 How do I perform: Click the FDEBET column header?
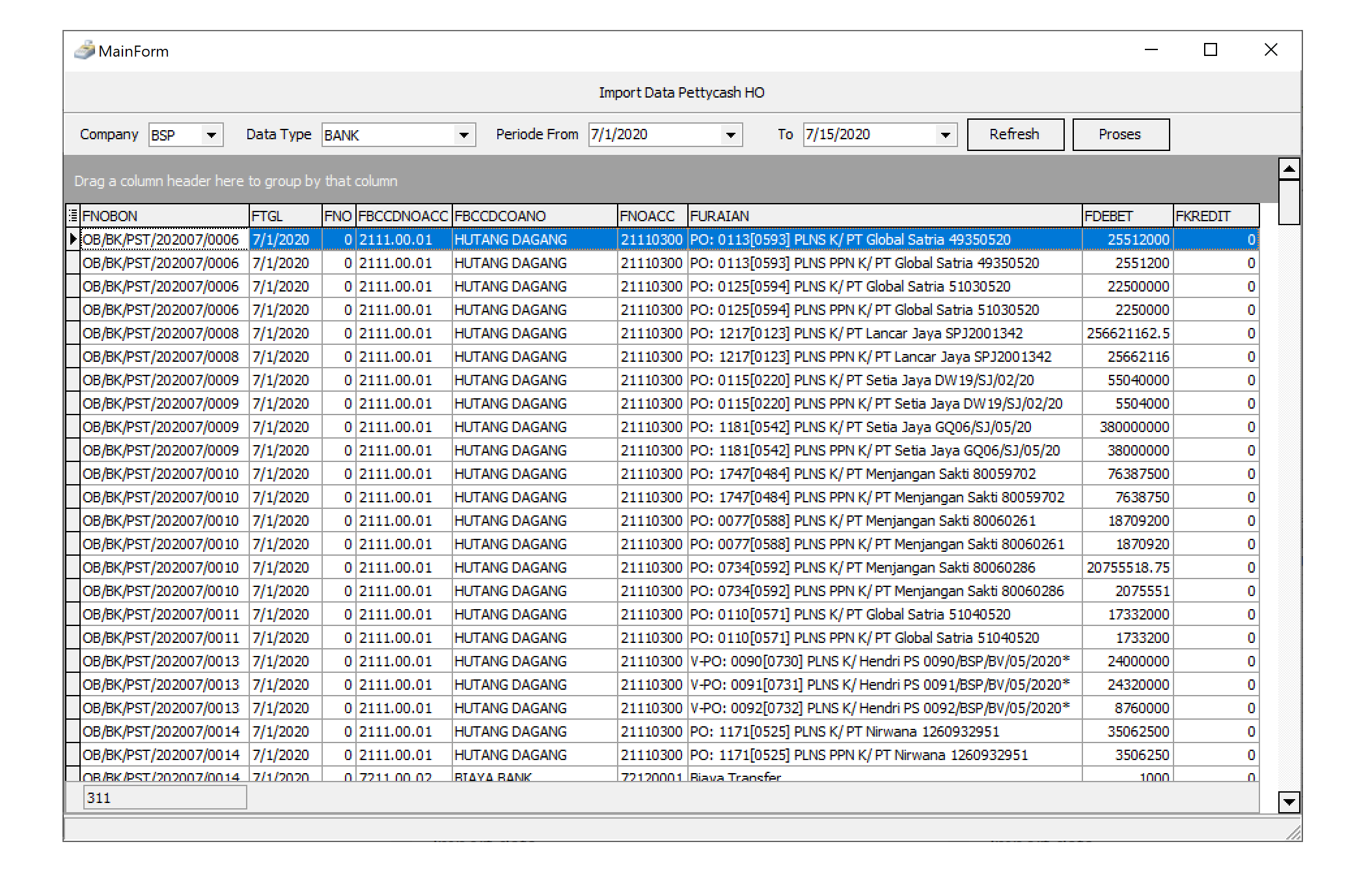pos(1127,215)
